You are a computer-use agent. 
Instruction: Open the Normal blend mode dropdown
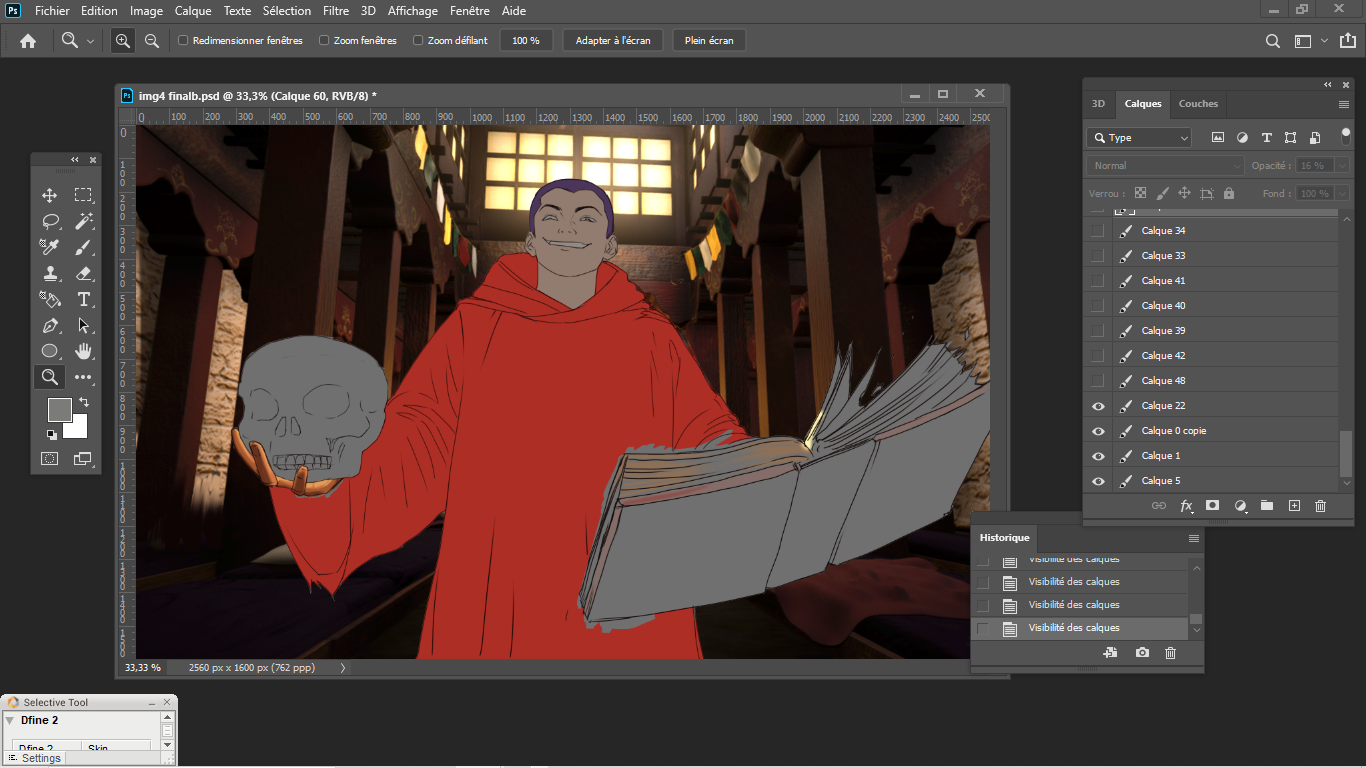pos(1165,166)
